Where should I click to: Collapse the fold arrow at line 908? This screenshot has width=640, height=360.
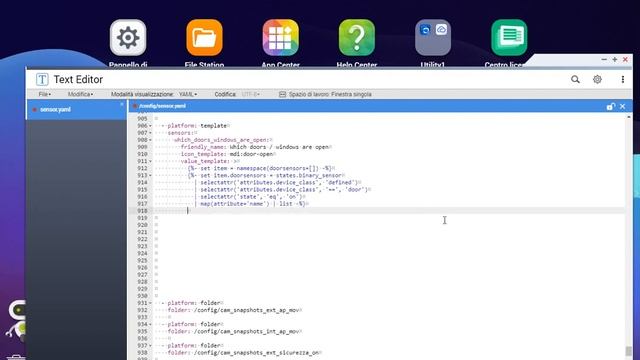150,140
